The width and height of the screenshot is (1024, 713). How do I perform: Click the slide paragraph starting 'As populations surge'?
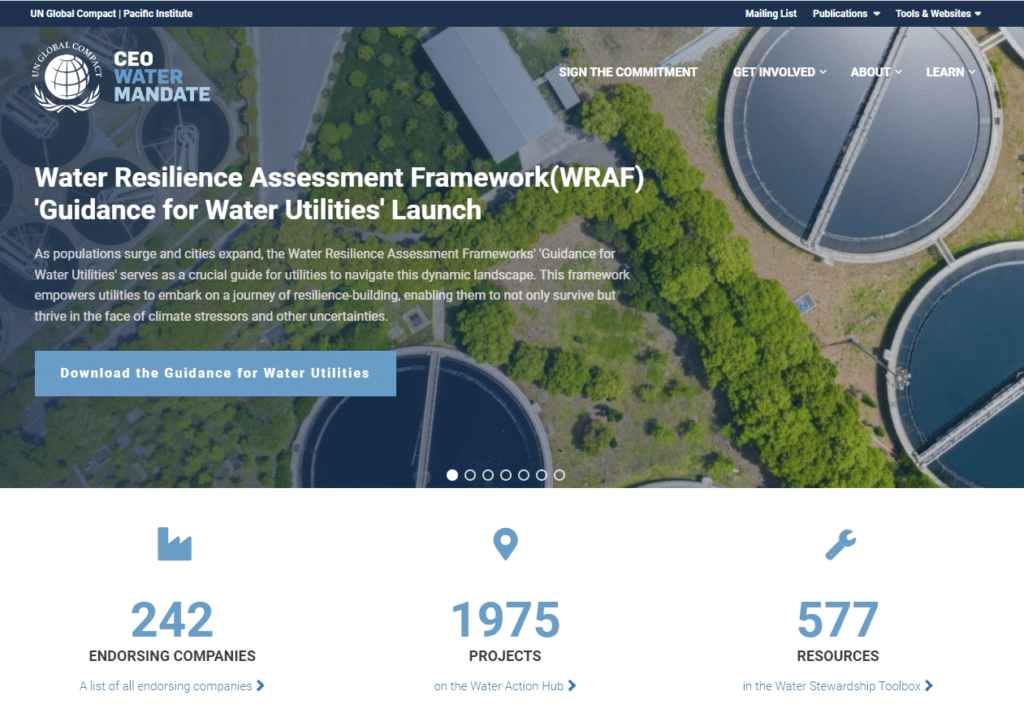332,285
